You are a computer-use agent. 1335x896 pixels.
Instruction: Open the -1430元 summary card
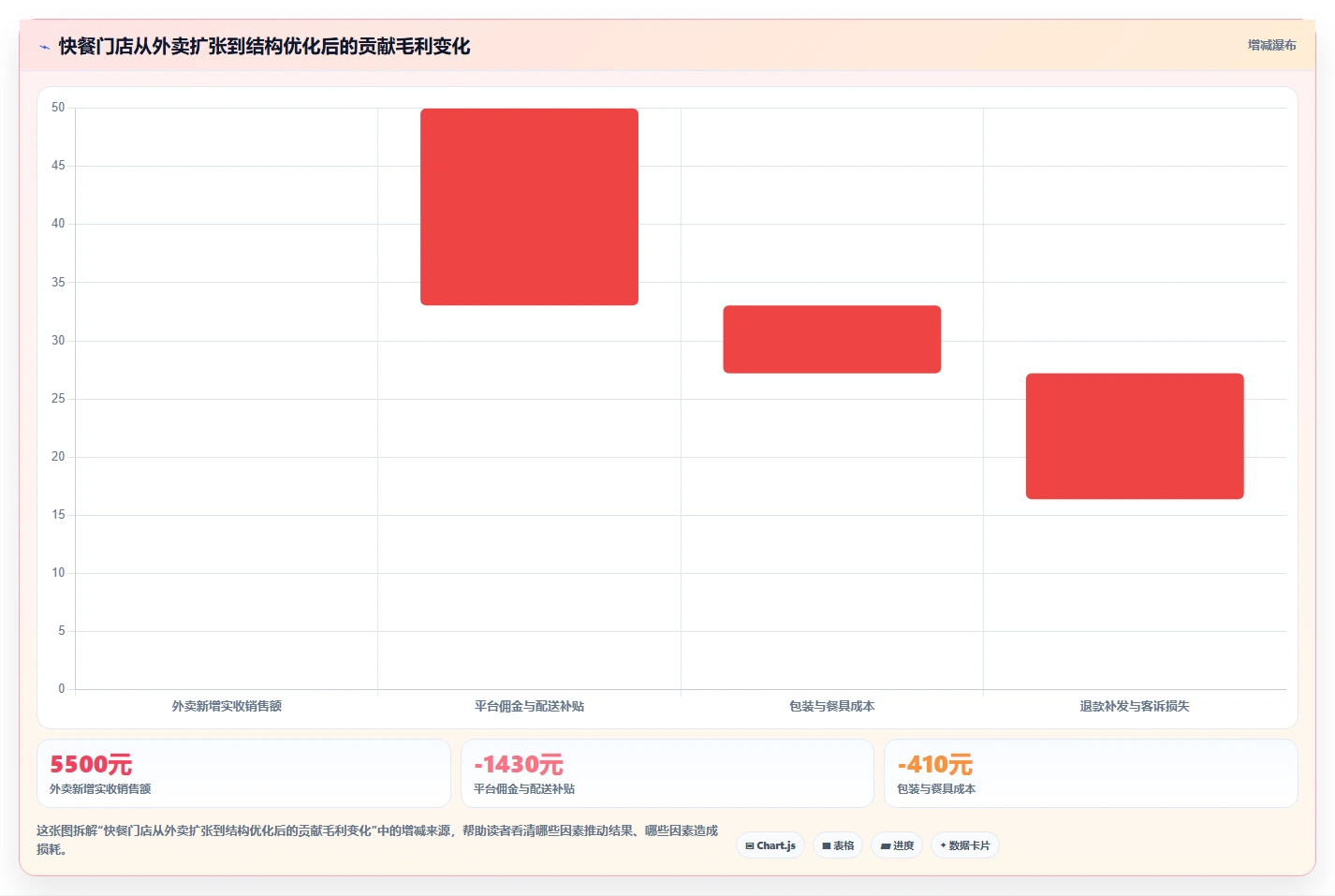(x=667, y=773)
